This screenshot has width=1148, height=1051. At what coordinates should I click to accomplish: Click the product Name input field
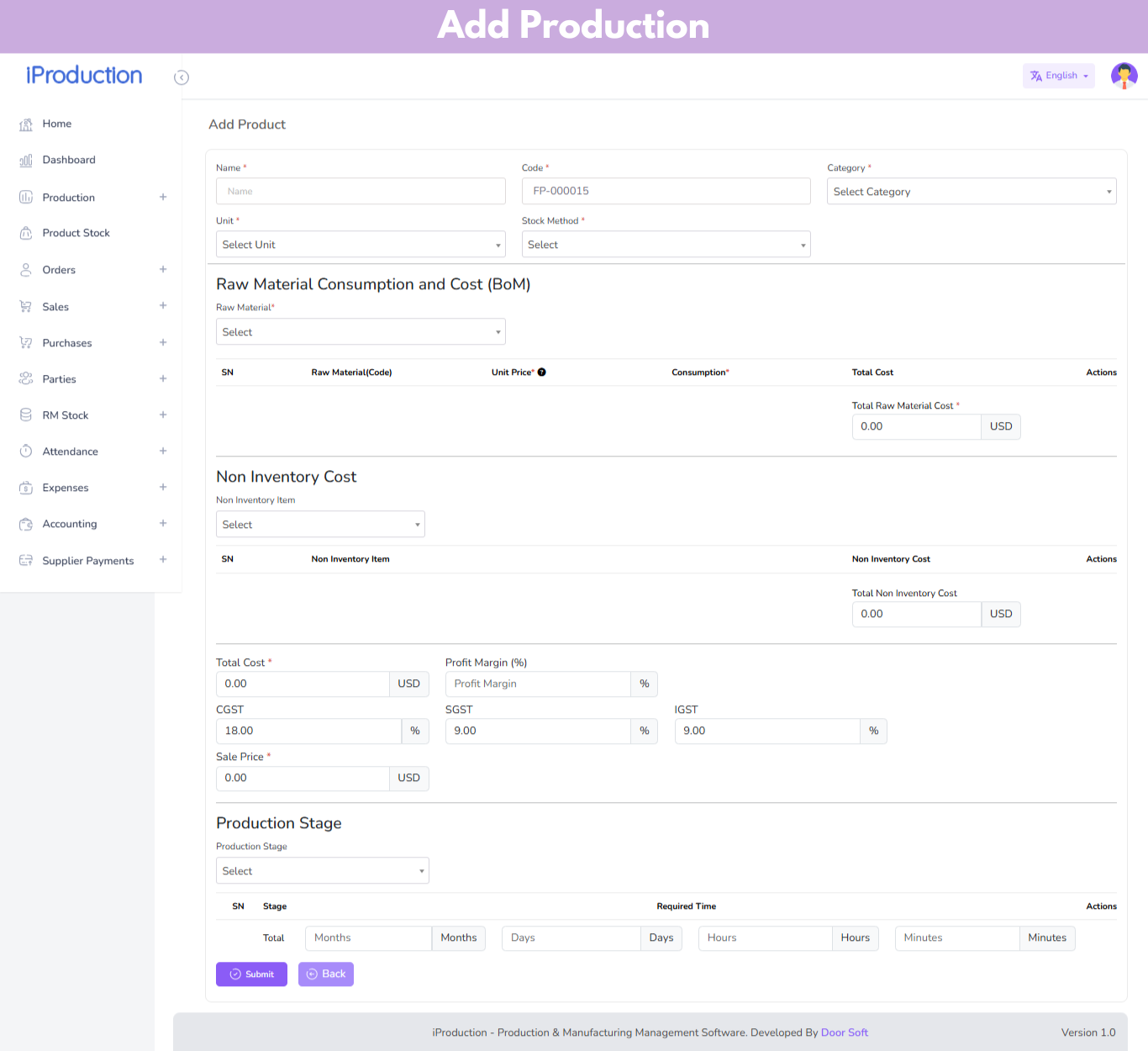tap(361, 192)
